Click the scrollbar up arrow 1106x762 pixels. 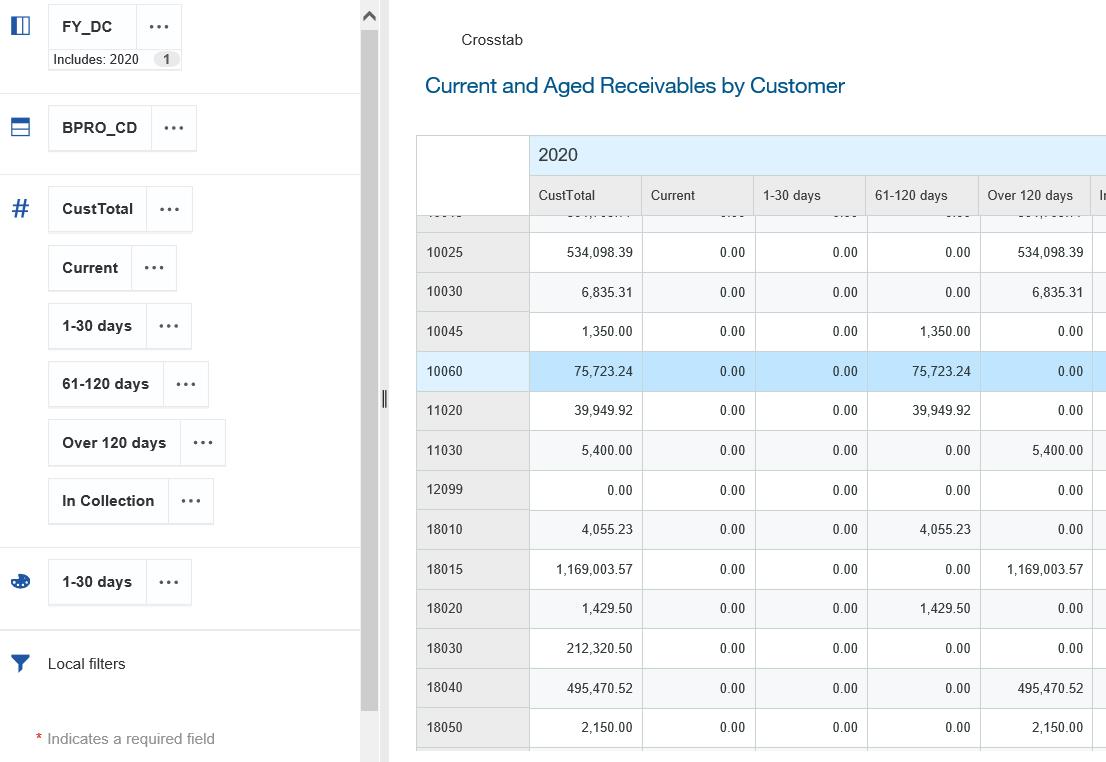tap(369, 15)
